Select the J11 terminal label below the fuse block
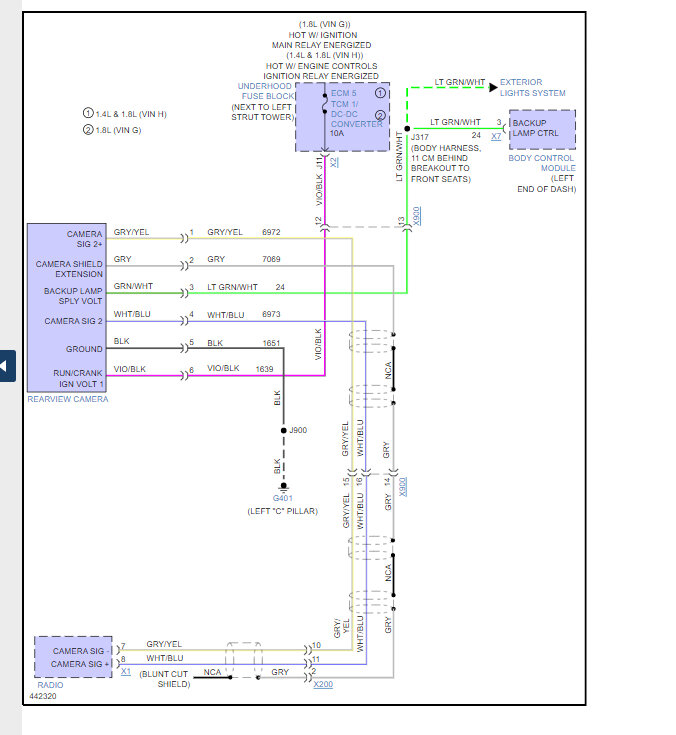676x735 pixels. [319, 163]
